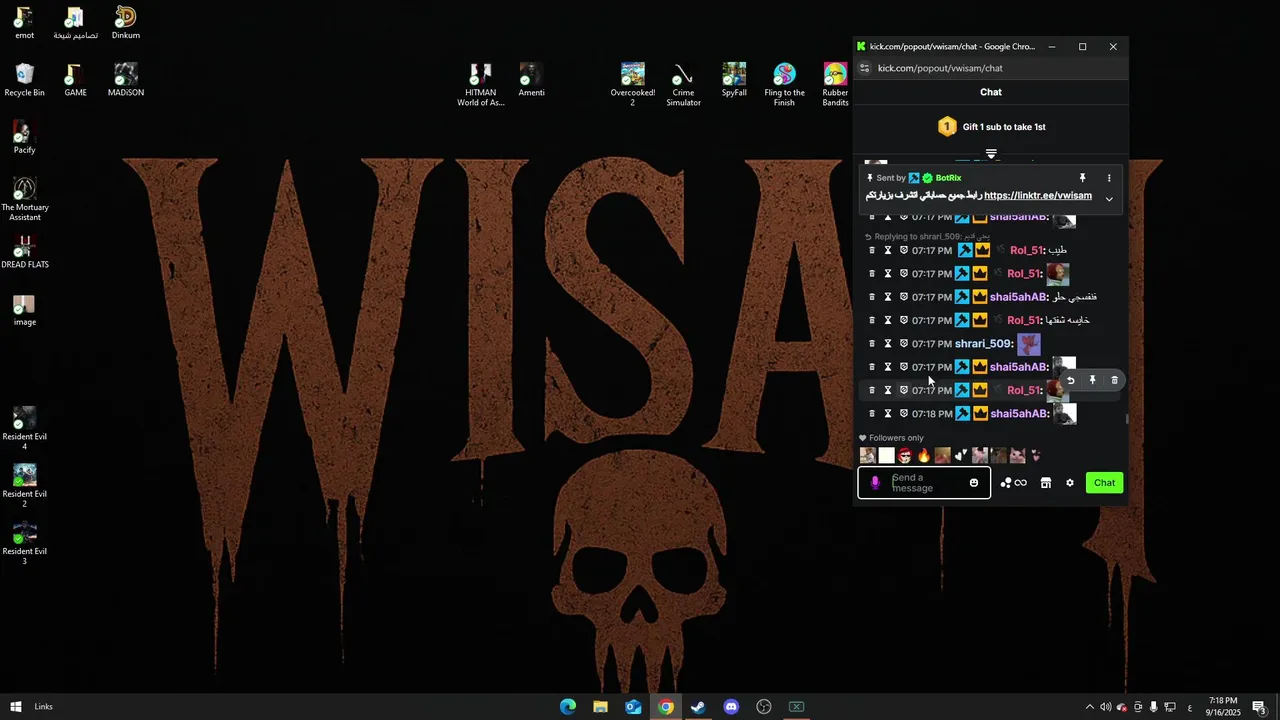Viewport: 1280px width, 720px height.
Task: Delete shrari_509's message with its trash icon
Action: tap(872, 344)
